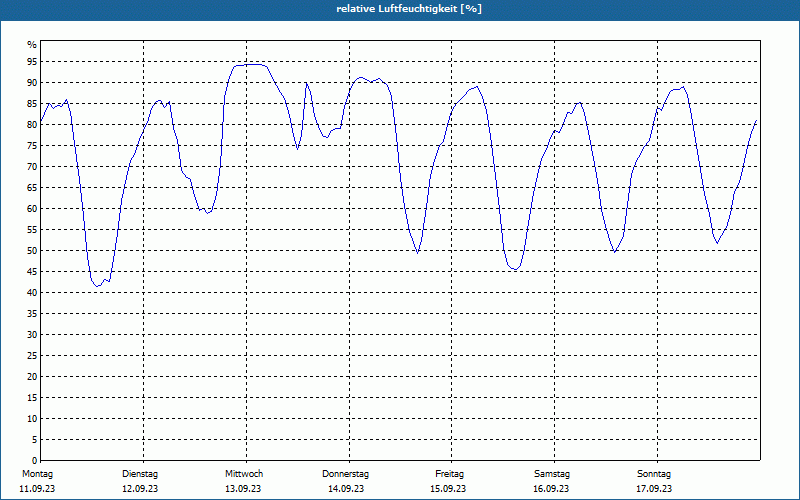Click the 'Samstag' day label
The image size is (800, 500).
tap(552, 474)
